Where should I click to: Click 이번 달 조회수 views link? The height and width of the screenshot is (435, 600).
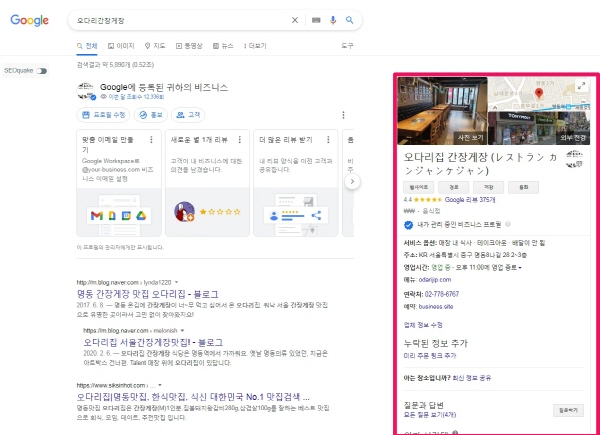(x=136, y=97)
